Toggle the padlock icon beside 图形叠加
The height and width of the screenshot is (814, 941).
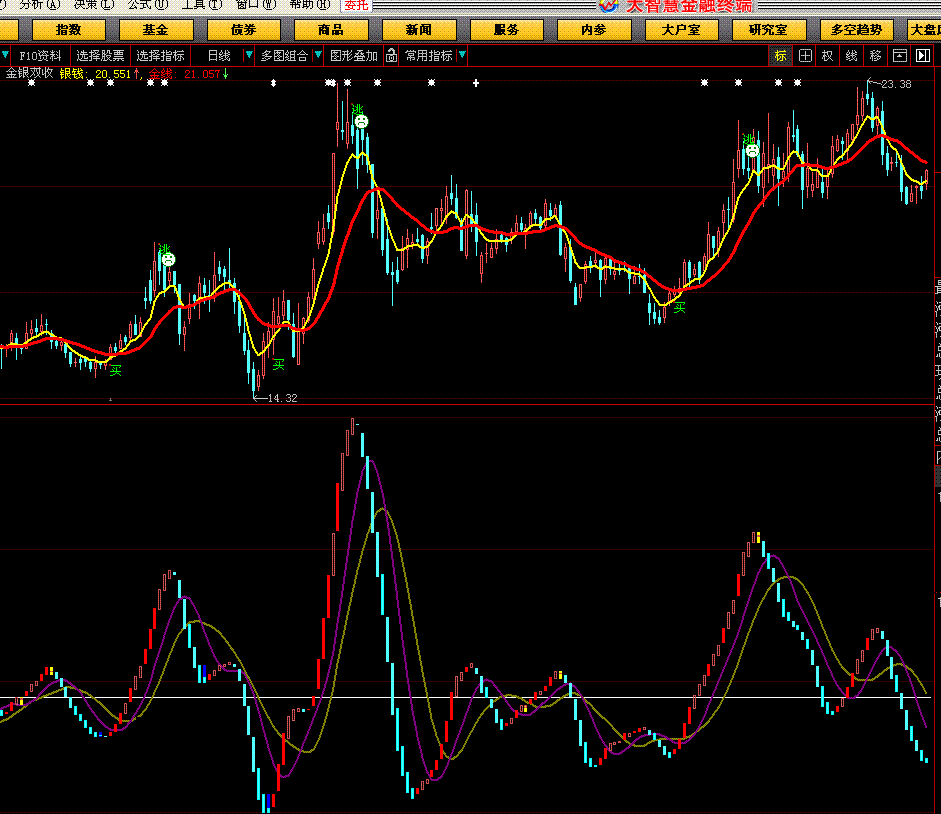point(392,56)
